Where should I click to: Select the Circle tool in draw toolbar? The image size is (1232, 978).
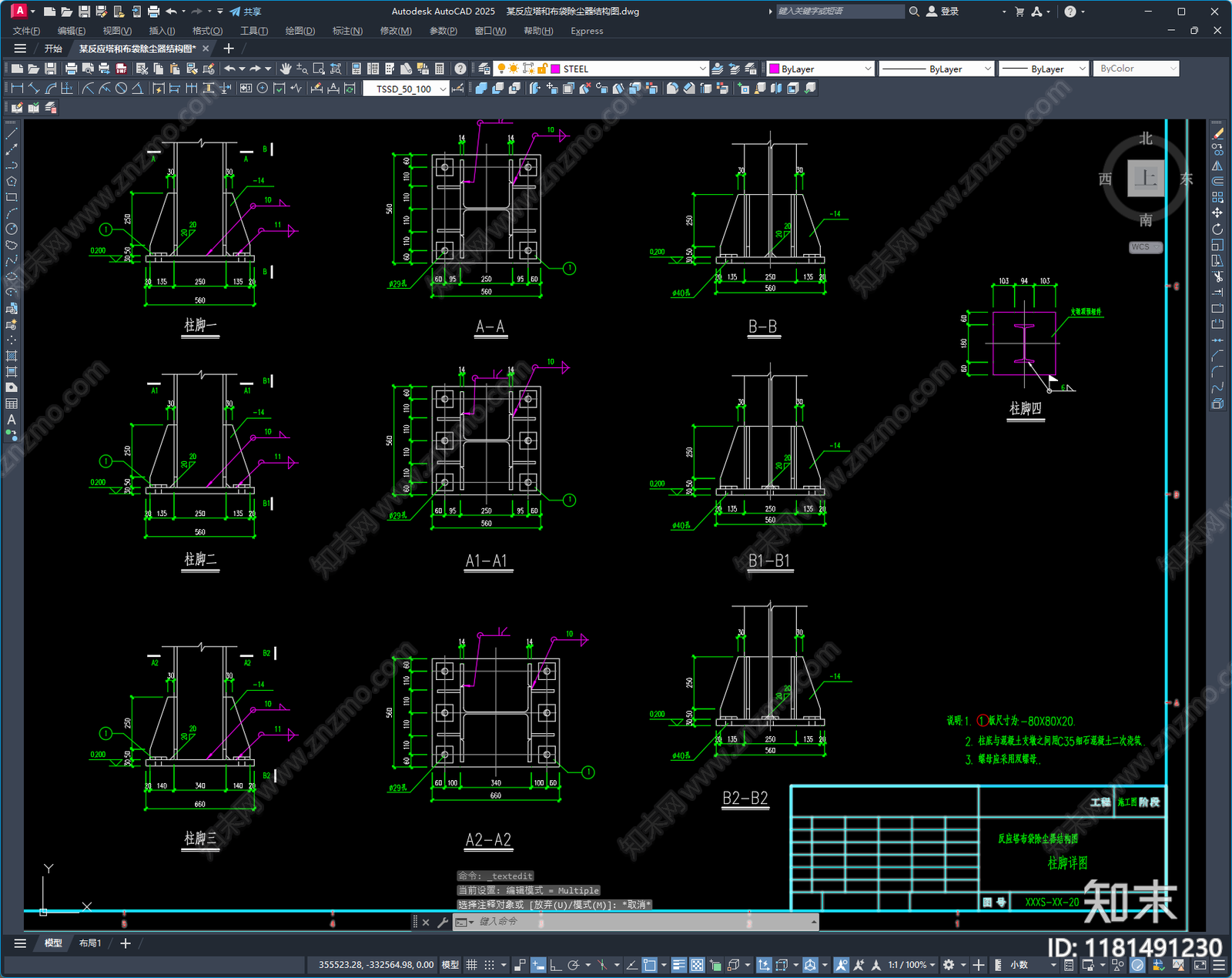coord(12,229)
